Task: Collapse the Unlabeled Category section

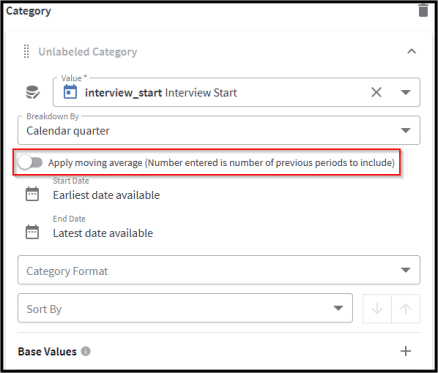Action: (x=412, y=51)
